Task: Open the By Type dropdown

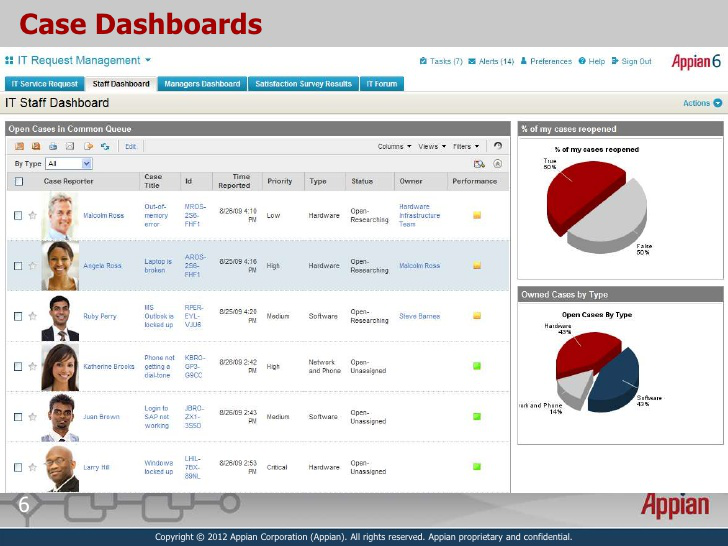Action: pos(69,163)
